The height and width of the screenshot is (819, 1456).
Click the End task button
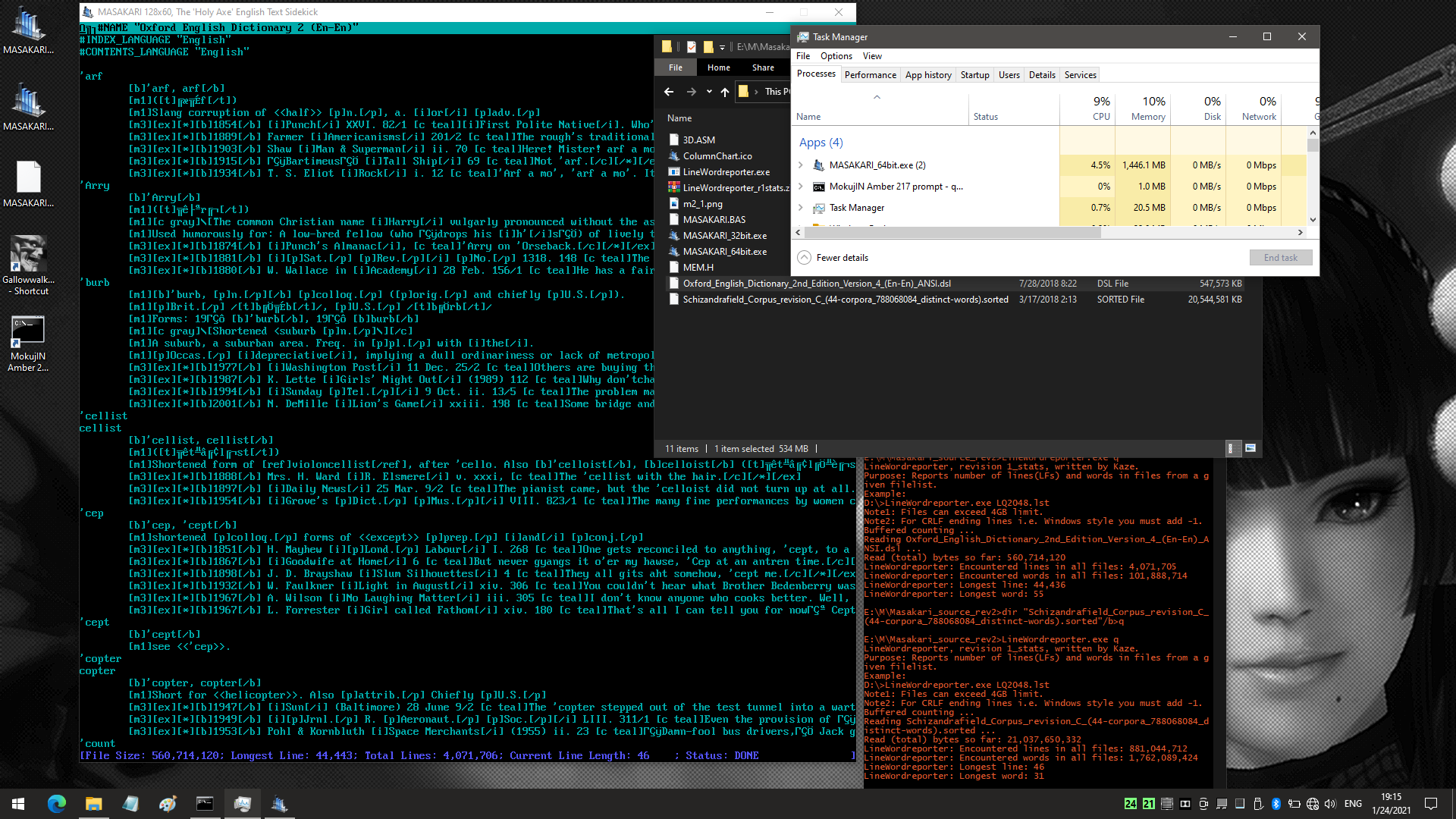tap(1280, 258)
